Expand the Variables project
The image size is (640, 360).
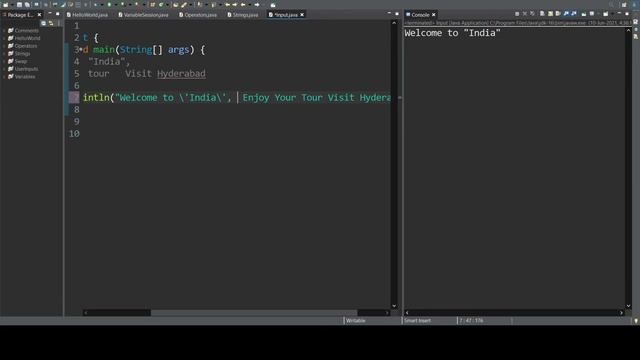(4, 77)
